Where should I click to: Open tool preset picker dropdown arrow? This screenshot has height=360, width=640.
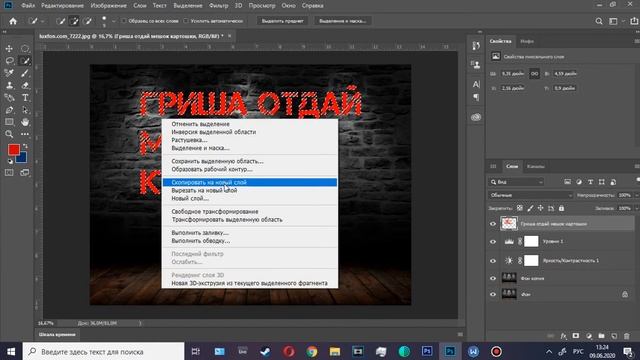(x=42, y=21)
